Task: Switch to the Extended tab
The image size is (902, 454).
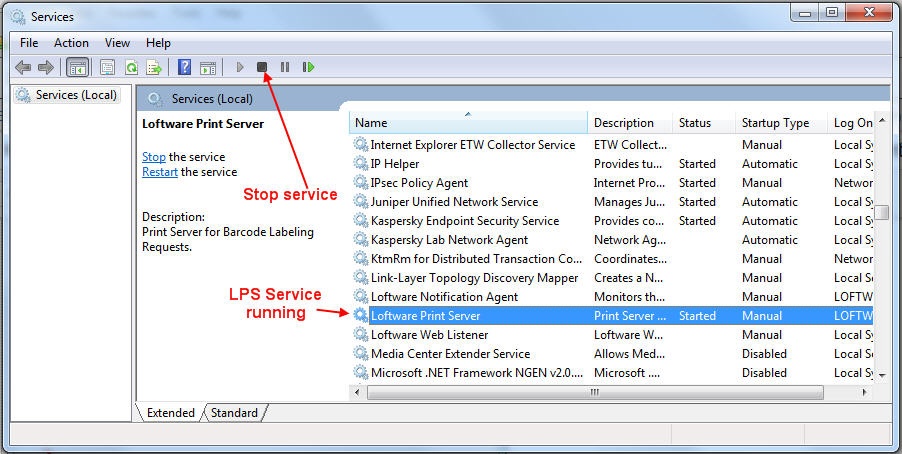Action: (x=170, y=413)
